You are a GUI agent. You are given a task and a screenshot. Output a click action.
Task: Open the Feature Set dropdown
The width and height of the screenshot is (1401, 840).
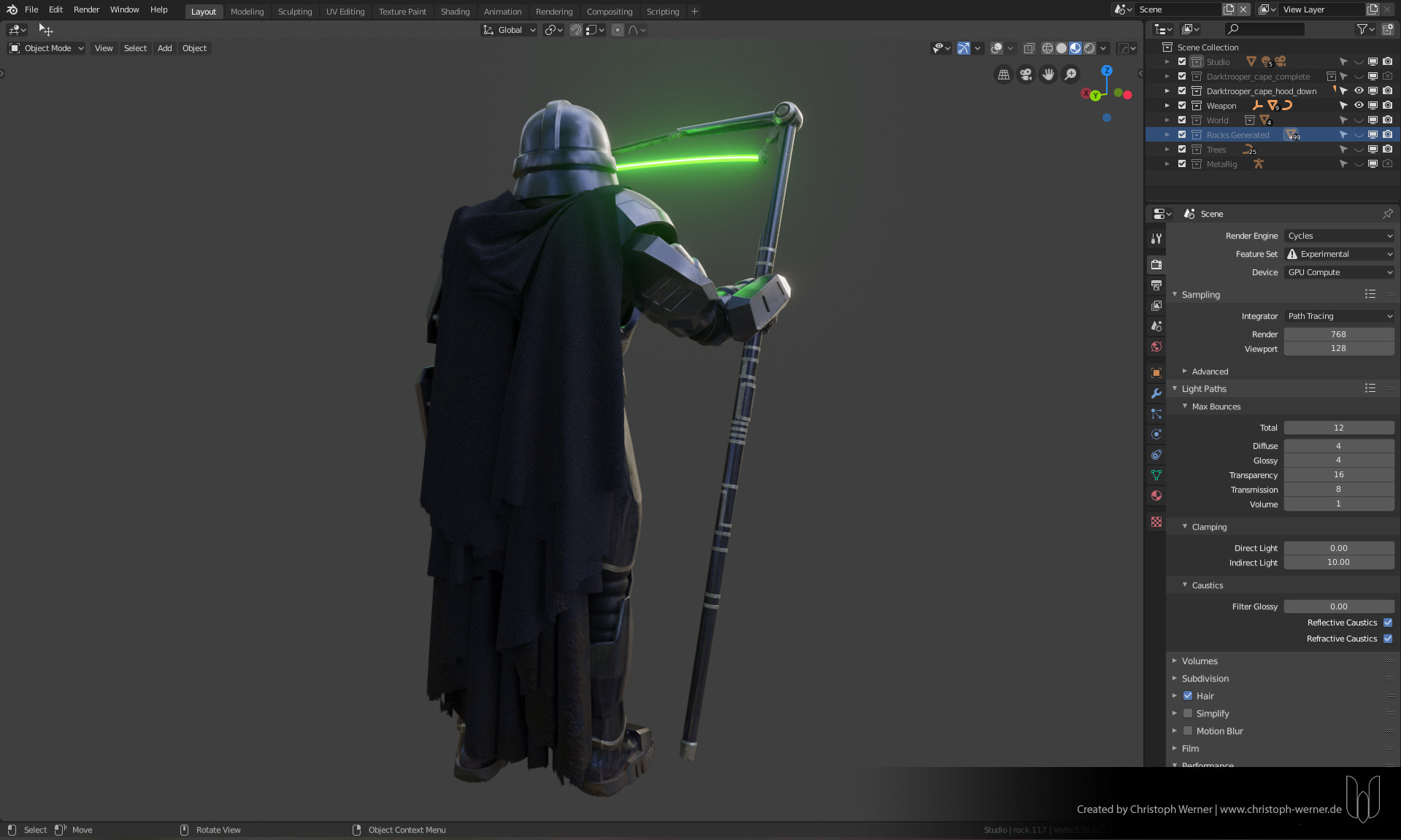click(x=1339, y=254)
